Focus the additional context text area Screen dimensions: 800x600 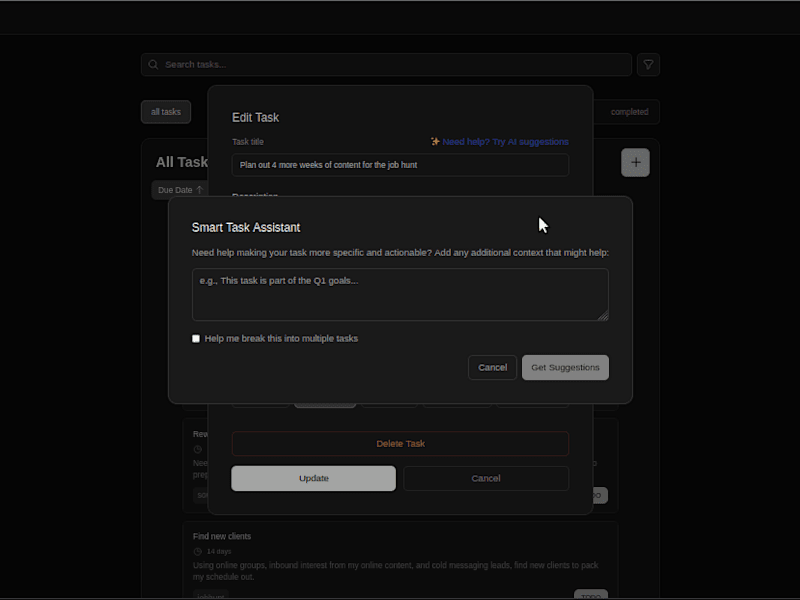click(400, 294)
